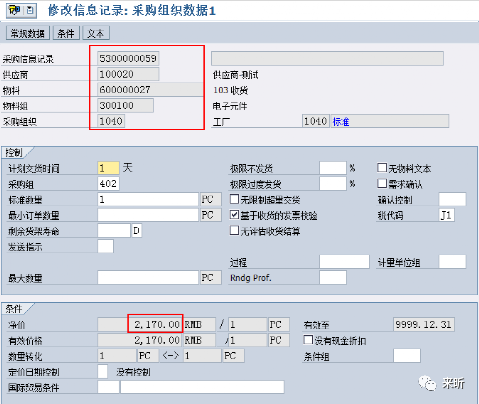The height and width of the screenshot is (404, 479).
Task: Click the 过程 input field
Action: [344, 262]
